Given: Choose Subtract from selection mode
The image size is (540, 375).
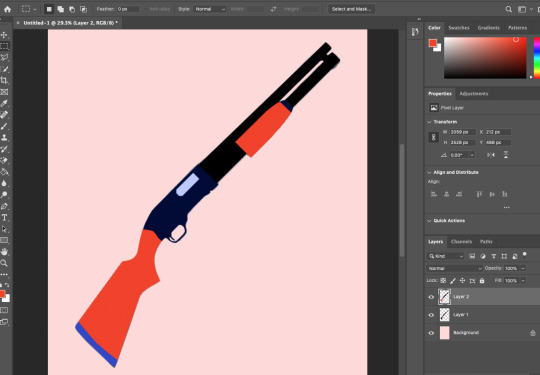Looking at the screenshot, I should click(x=72, y=9).
